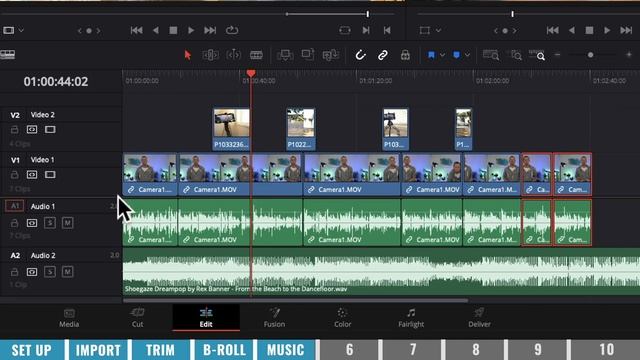Stop playback in the source viewer
Viewport: 640px width, 360px height.
[173, 30]
